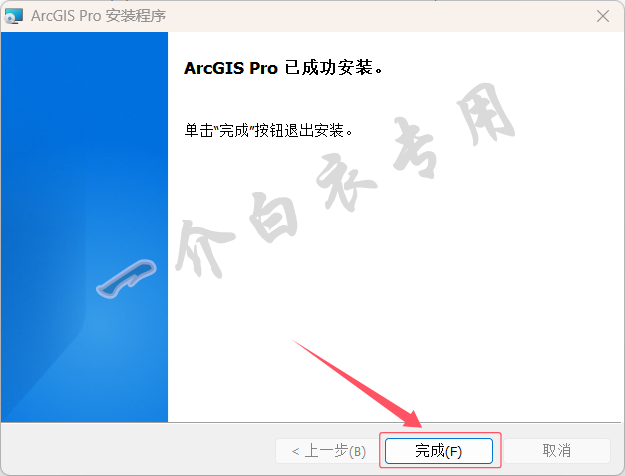Image resolution: width=625 pixels, height=476 pixels.
Task: Click the bold heading ArcGIS Pro 已成功安装
Action: (x=283, y=68)
